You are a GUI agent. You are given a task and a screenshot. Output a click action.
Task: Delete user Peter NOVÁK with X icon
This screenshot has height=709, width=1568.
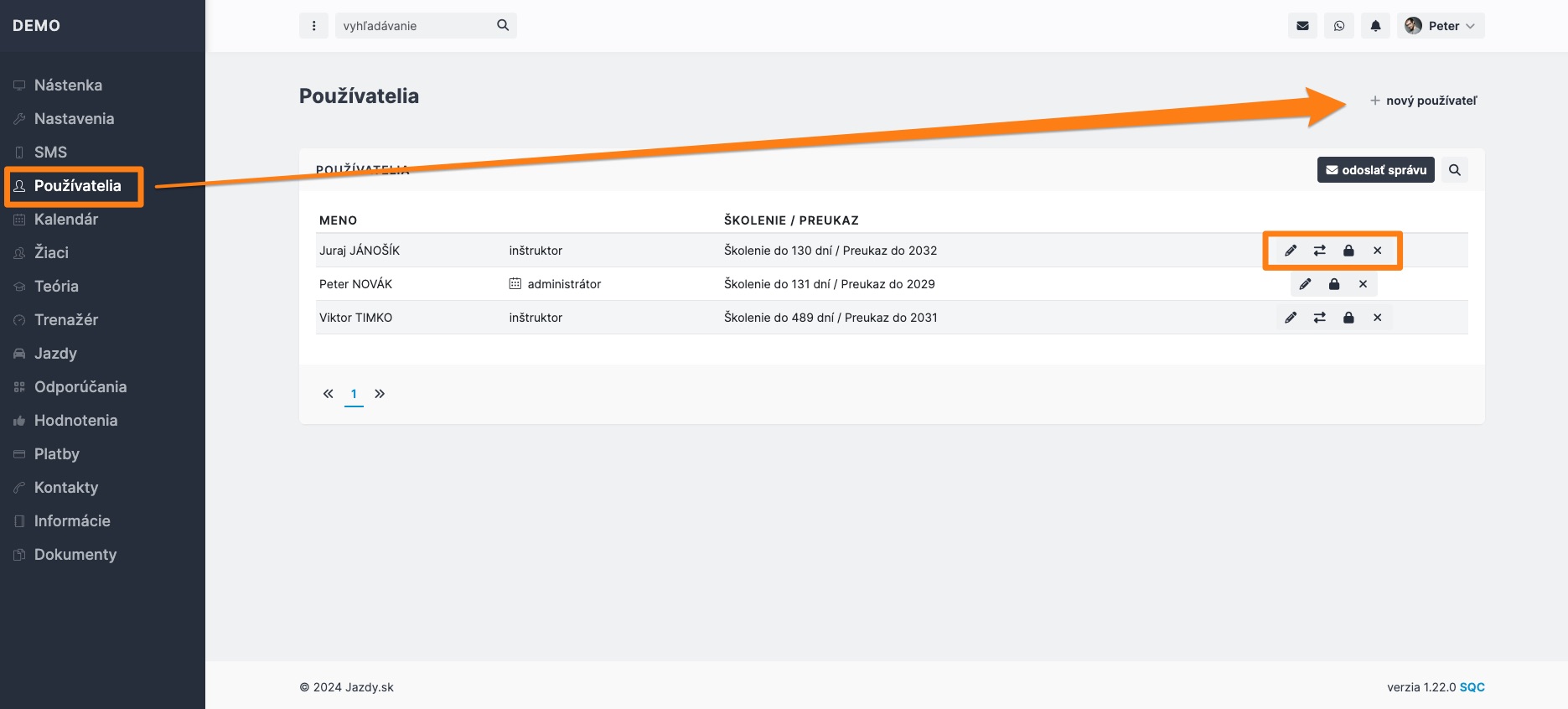click(1363, 284)
